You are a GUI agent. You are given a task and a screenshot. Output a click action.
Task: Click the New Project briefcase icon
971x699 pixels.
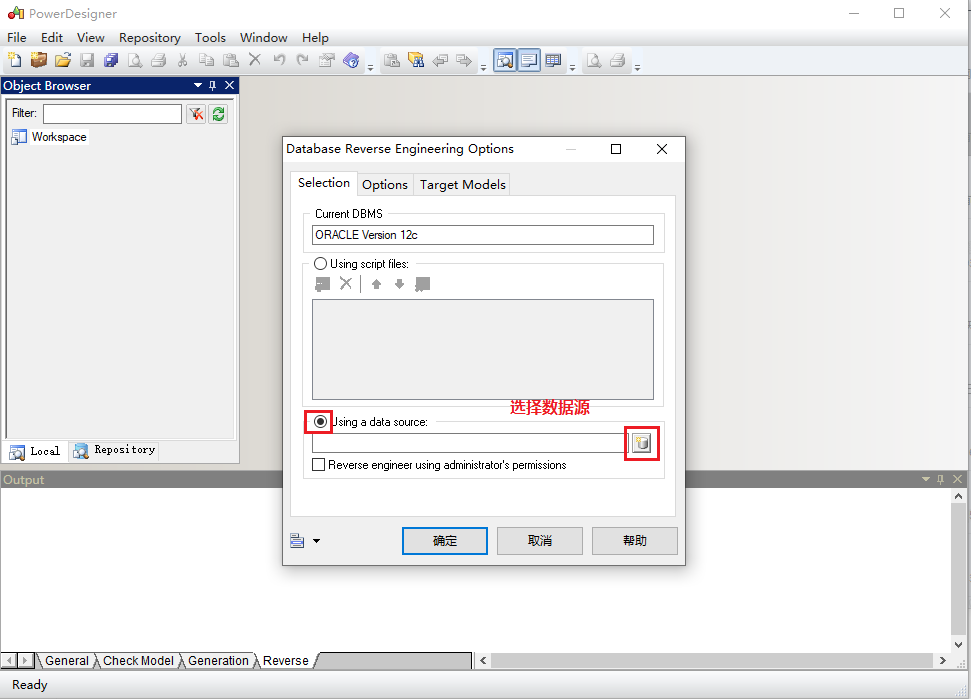(38, 60)
